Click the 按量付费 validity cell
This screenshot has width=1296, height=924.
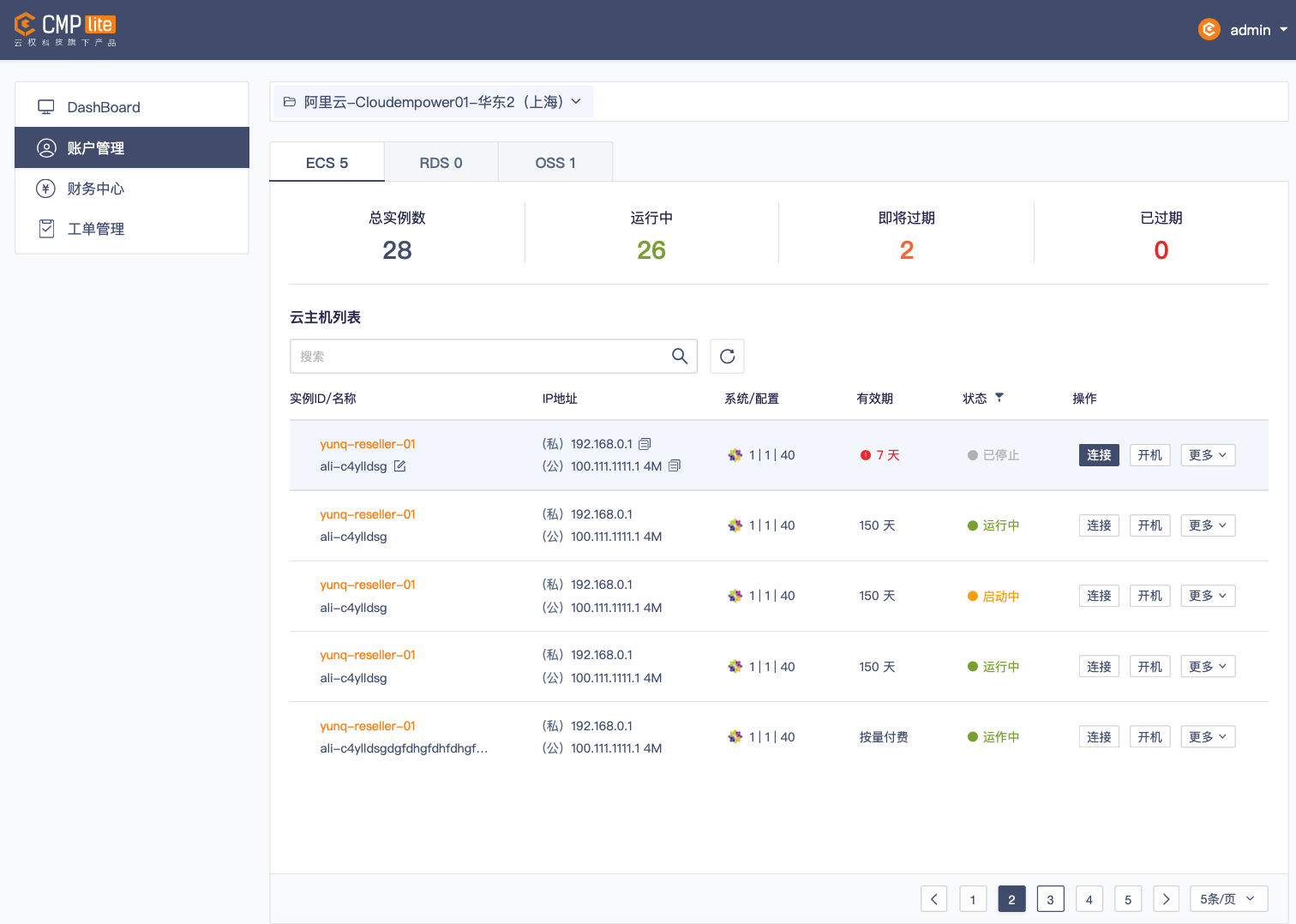(x=884, y=737)
